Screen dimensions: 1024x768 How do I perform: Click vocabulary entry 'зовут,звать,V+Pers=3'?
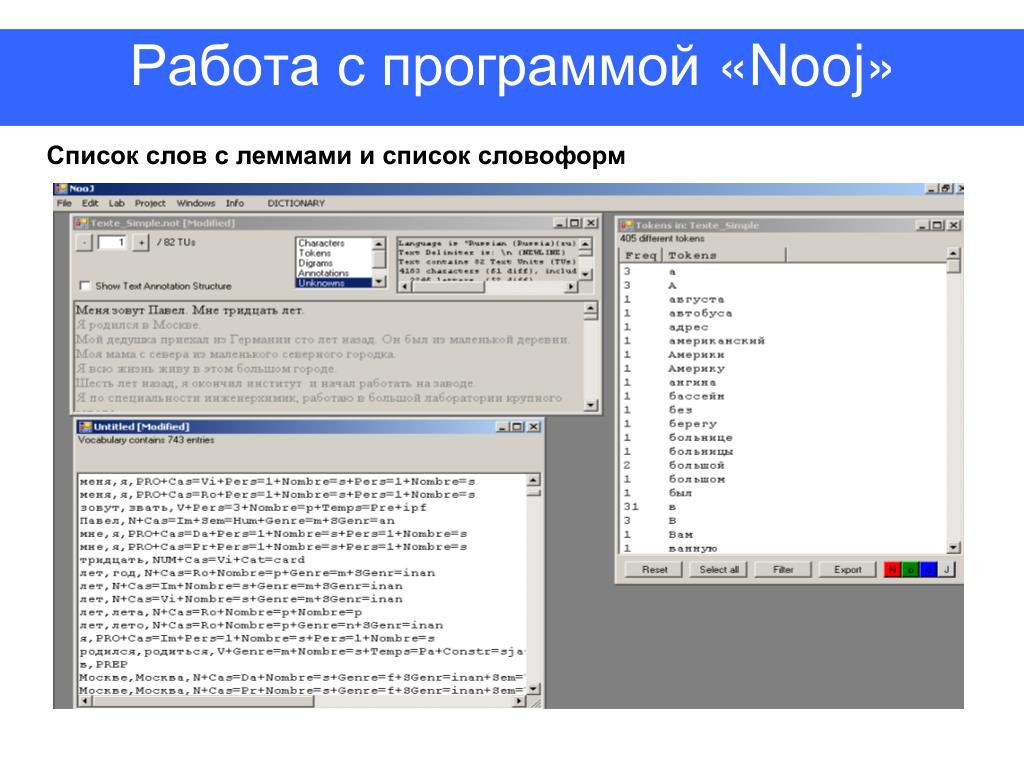253,507
